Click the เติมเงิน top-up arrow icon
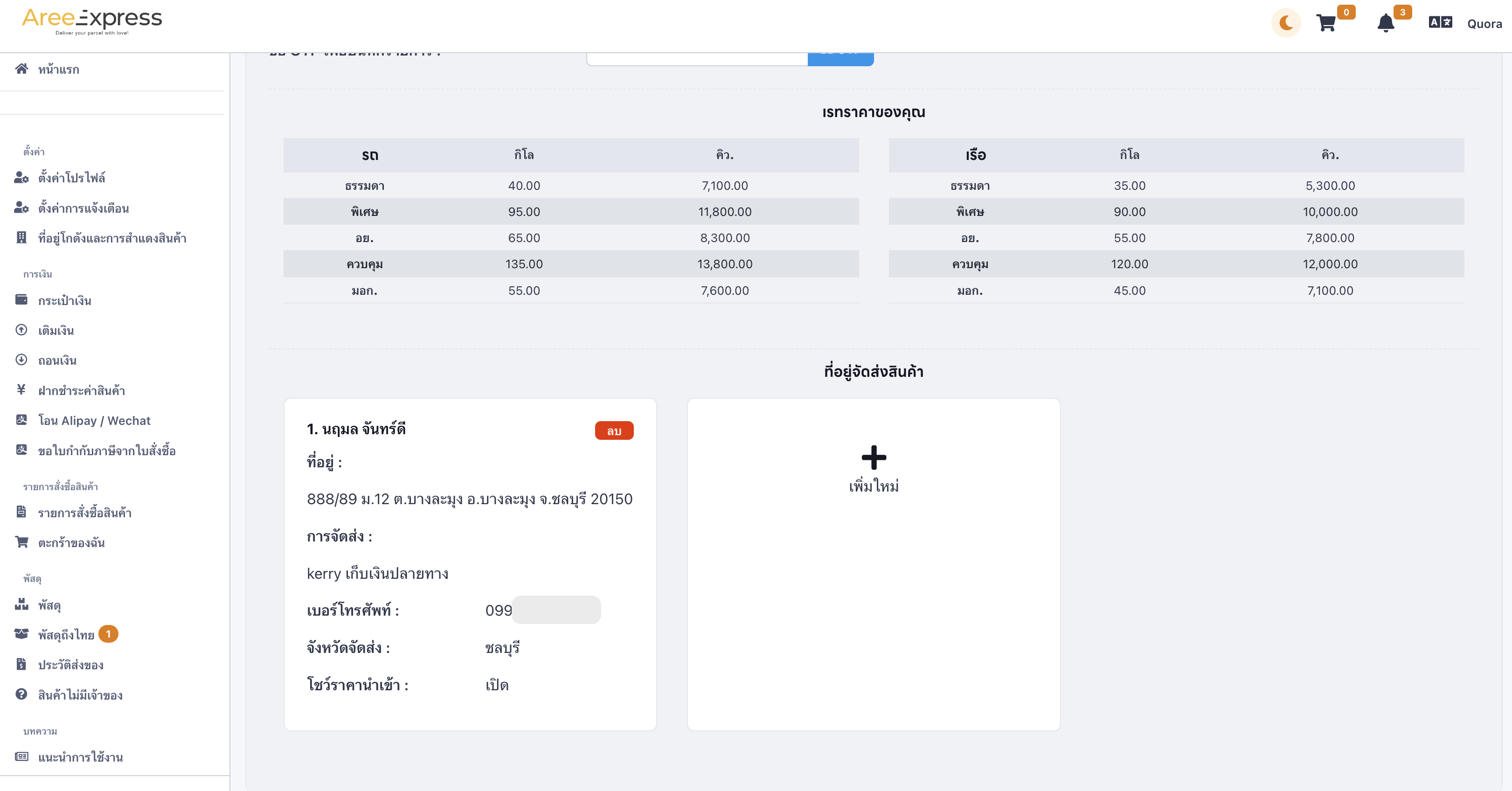This screenshot has width=1512, height=791. (x=21, y=330)
